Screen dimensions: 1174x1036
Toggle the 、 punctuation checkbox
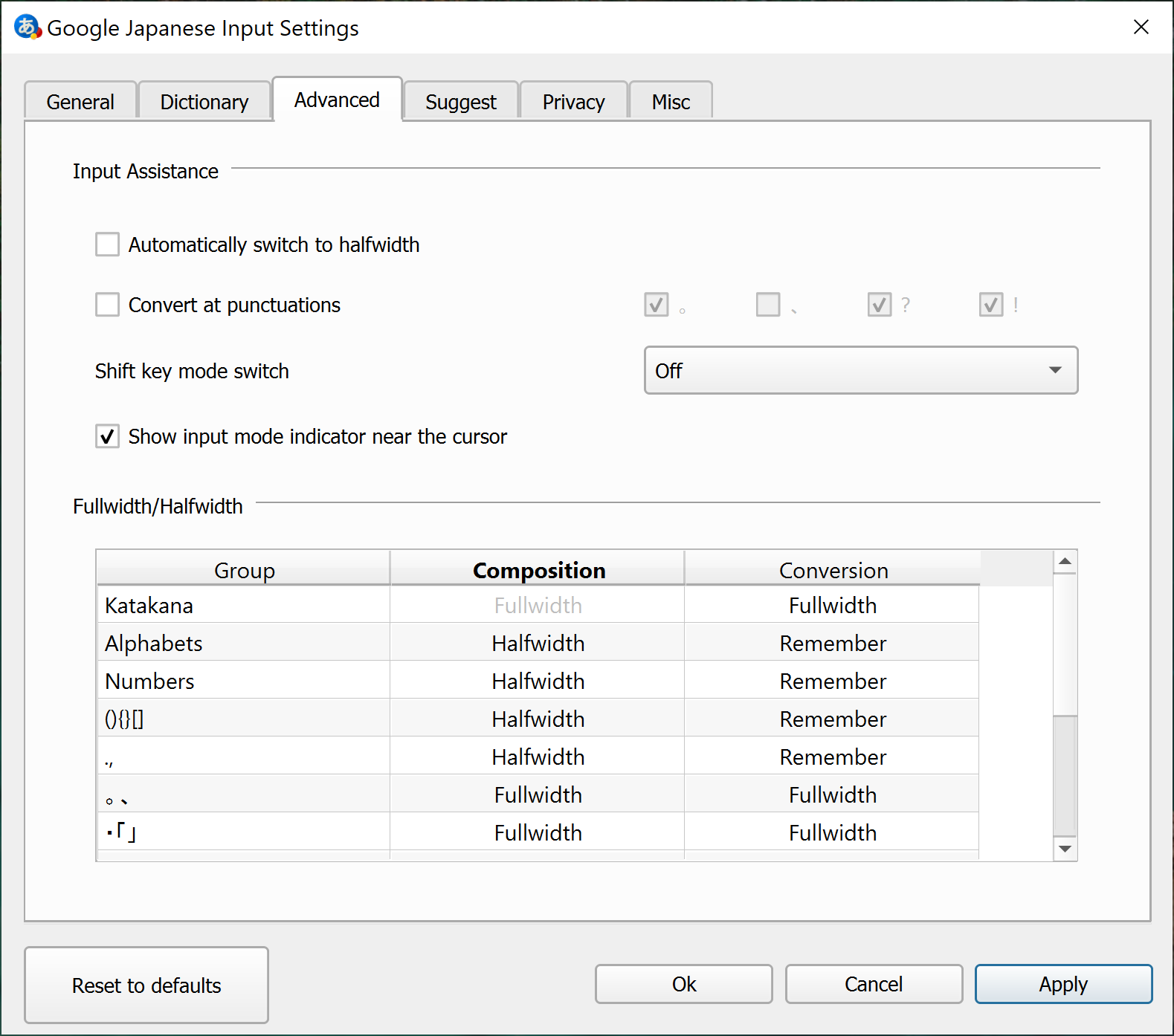click(768, 305)
